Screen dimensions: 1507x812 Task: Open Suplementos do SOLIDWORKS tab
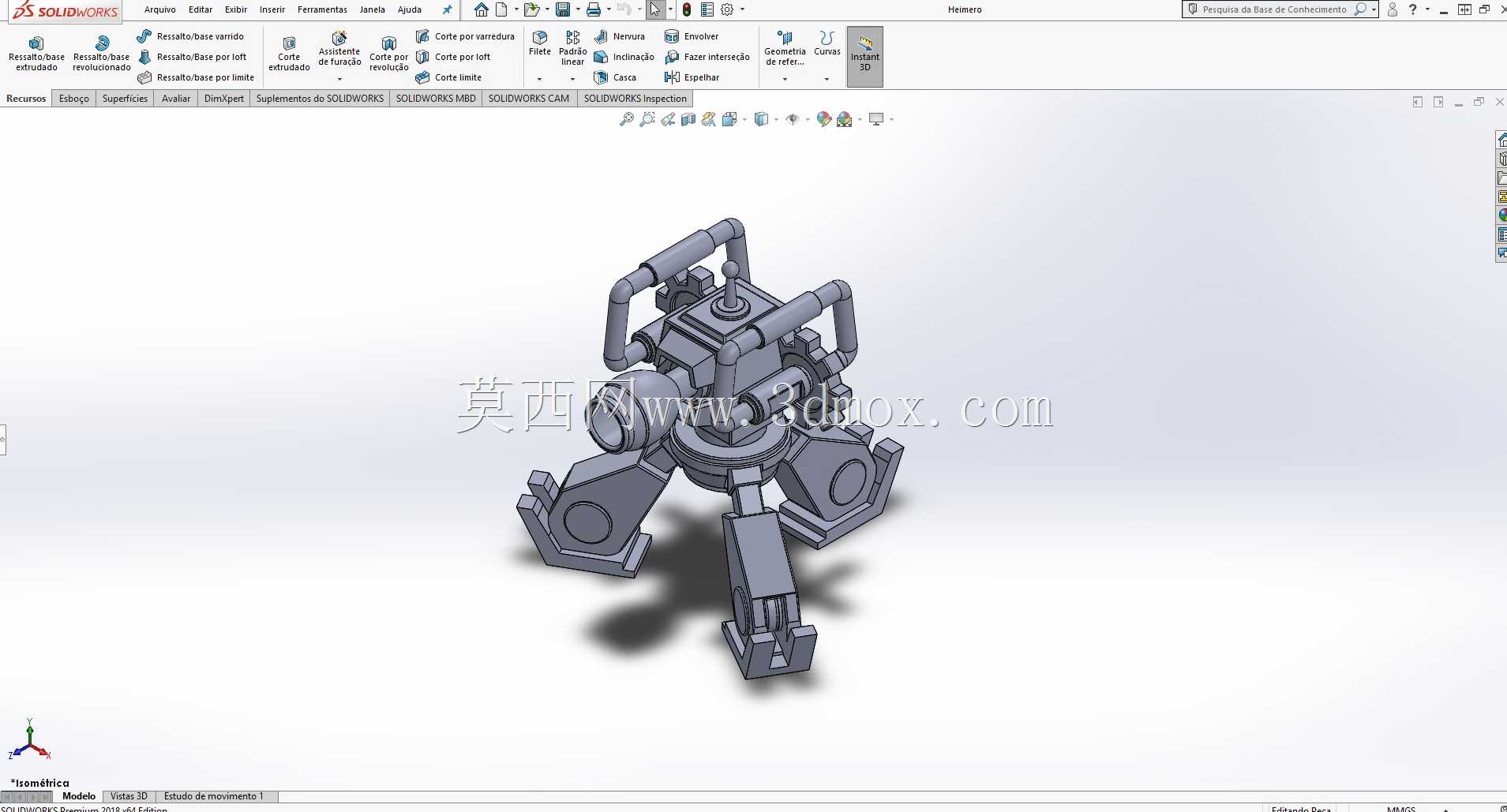click(x=320, y=99)
